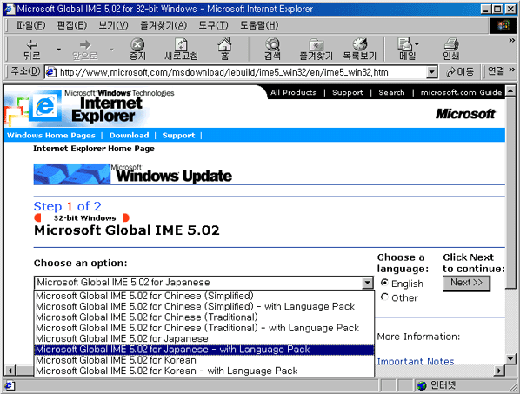Click the vertical scrollbar up arrow
The width and height of the screenshot is (520, 394).
[511, 91]
